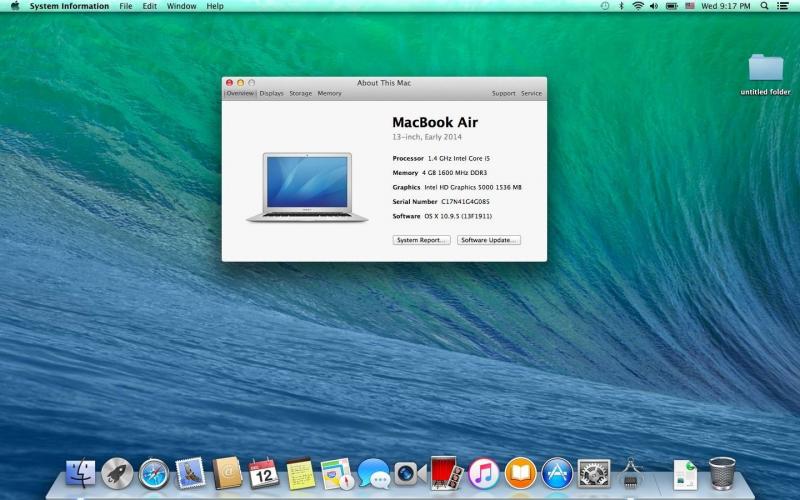Close the About This Mac window
The width and height of the screenshot is (800, 500).
(x=230, y=83)
